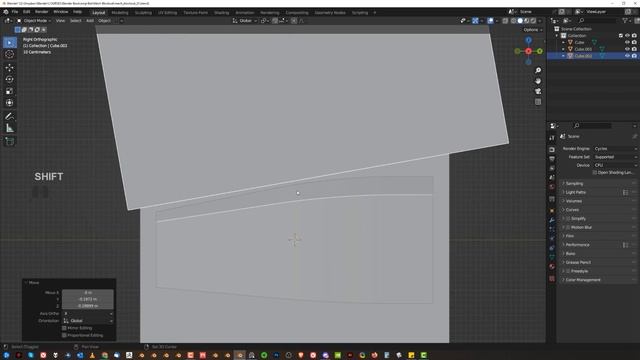Hide Collection in viewport via eye icon
640x360 pixels.
[x=627, y=36]
